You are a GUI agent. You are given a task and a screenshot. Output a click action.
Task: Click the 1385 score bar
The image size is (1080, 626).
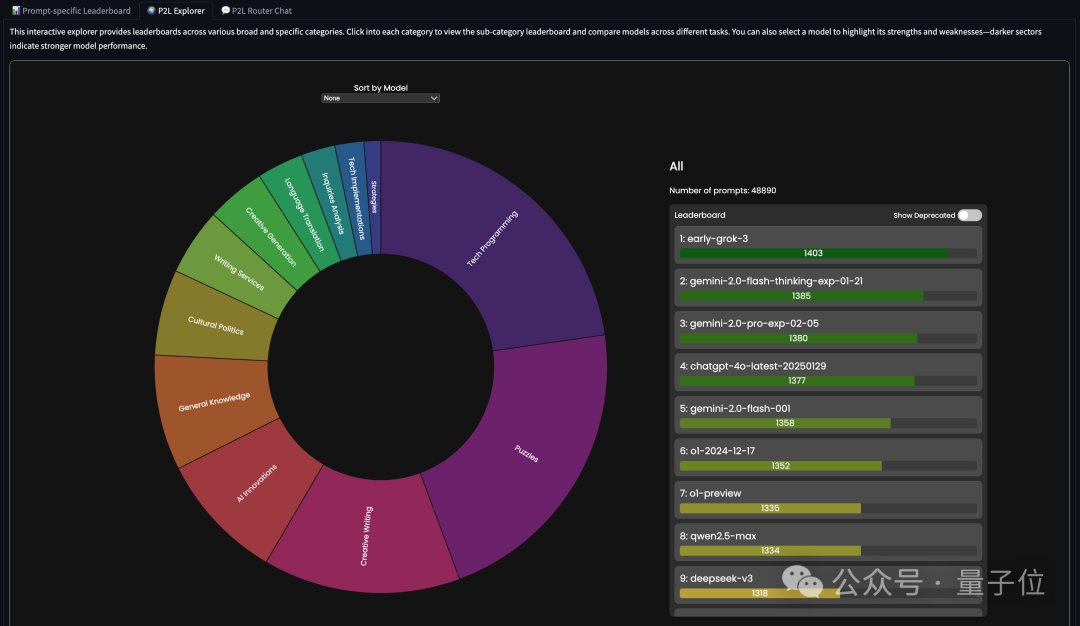pyautogui.click(x=802, y=296)
